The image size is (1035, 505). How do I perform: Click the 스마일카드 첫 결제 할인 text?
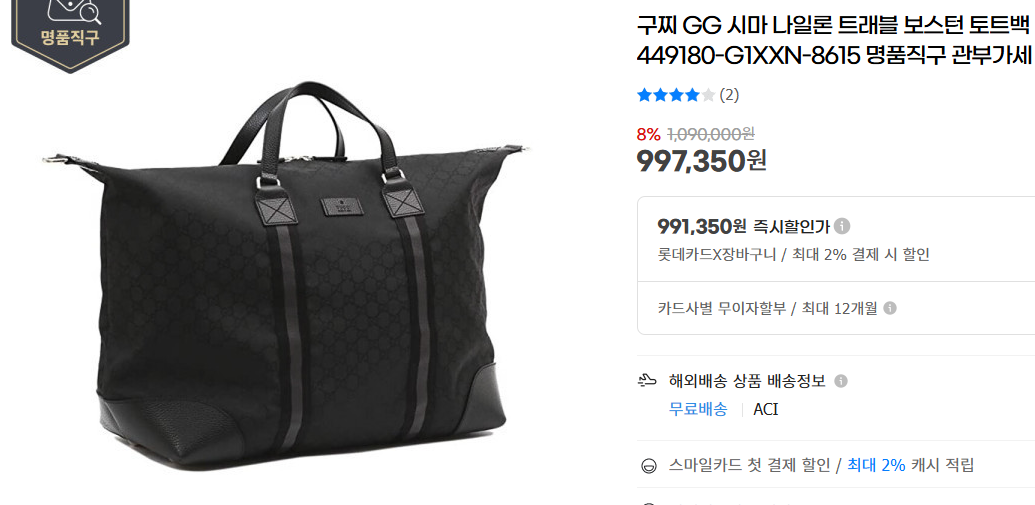coord(749,465)
